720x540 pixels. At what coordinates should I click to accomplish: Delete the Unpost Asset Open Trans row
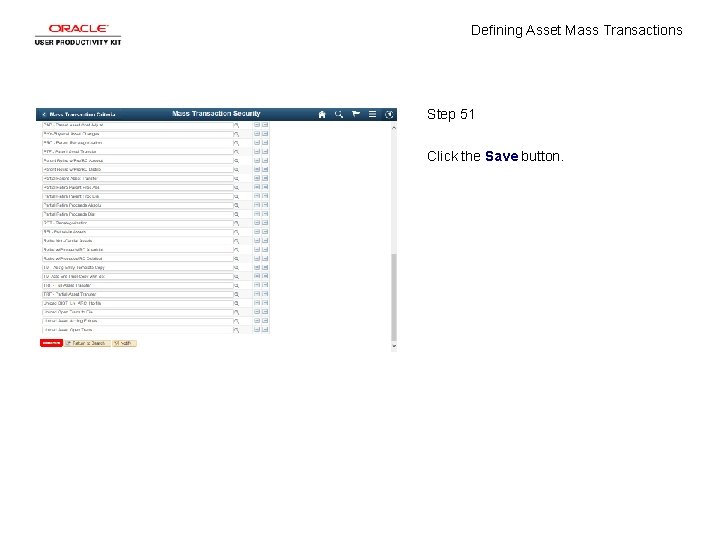265,330
